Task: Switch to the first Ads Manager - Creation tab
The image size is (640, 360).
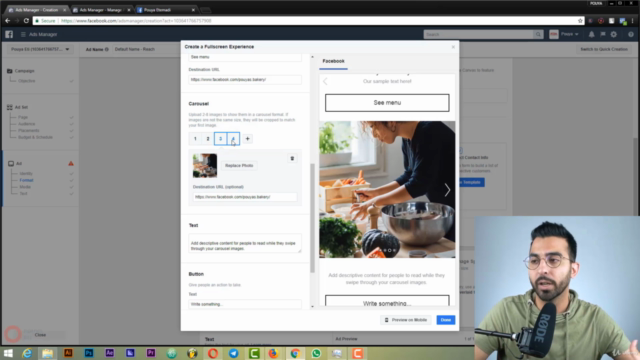Action: (x=37, y=10)
